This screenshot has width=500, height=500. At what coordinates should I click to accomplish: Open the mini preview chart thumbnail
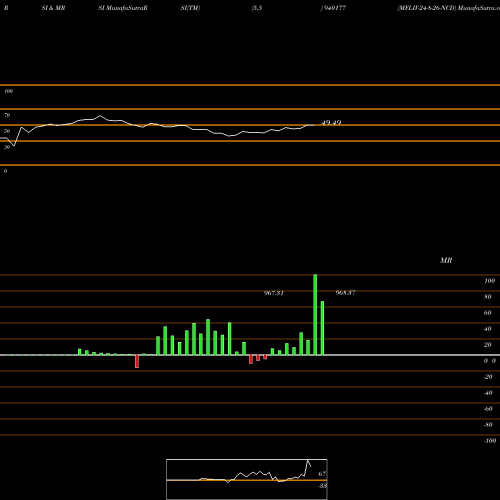(x=247, y=479)
